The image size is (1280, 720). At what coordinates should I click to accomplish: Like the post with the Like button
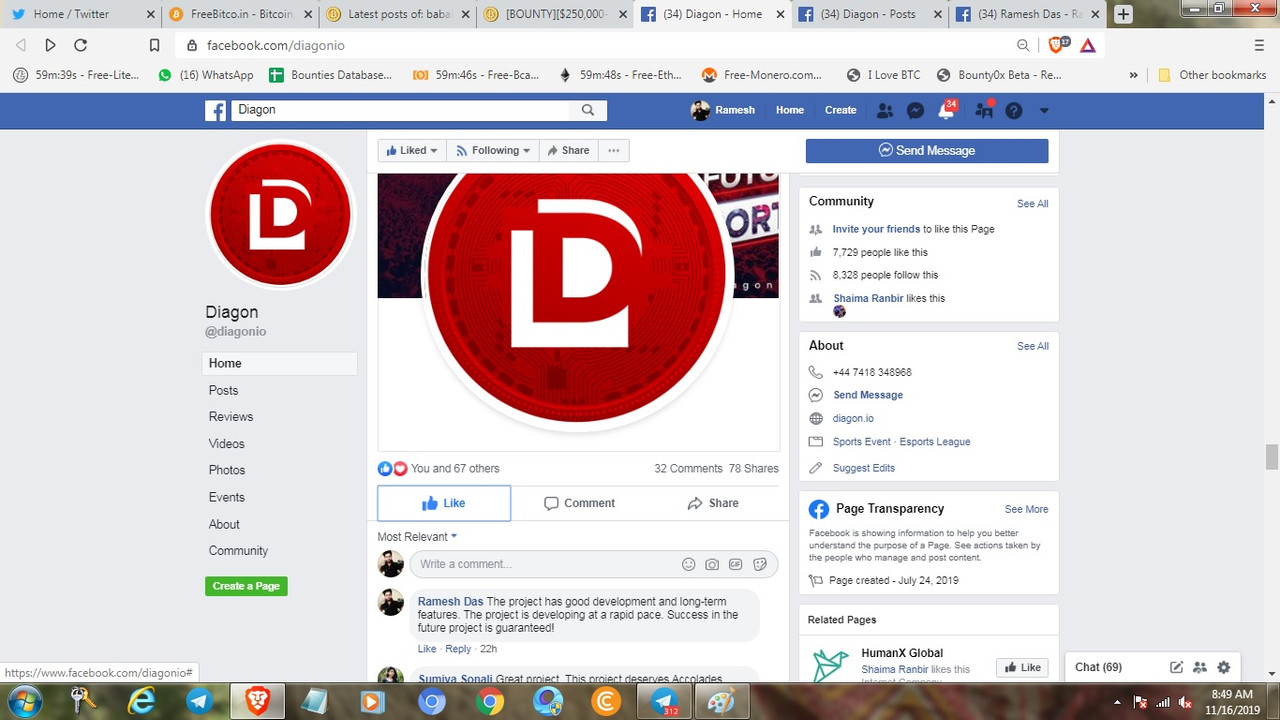[x=444, y=503]
